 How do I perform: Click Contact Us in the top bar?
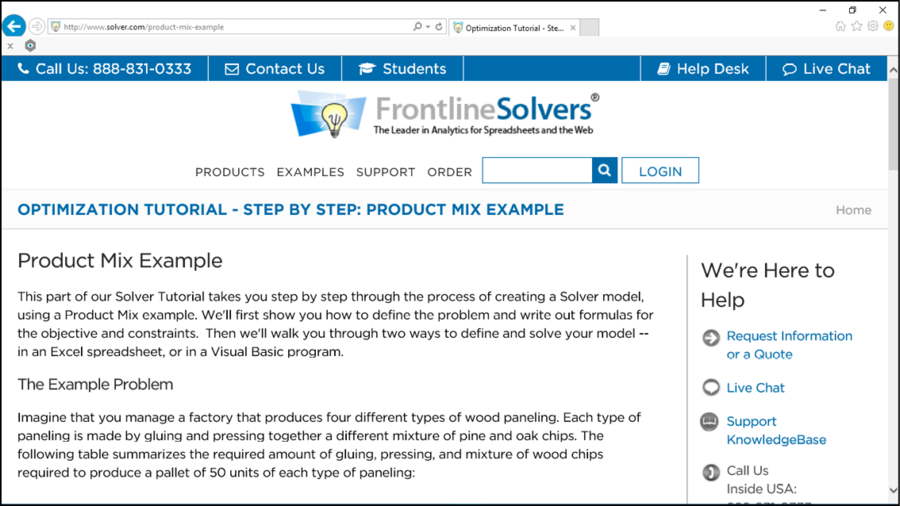tap(275, 69)
